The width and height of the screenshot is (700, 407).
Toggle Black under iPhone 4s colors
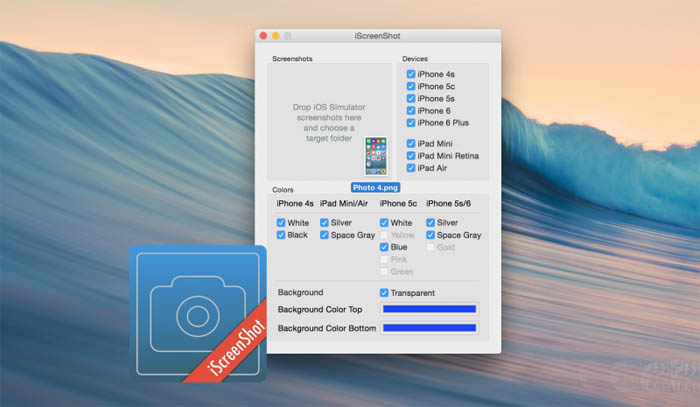(x=281, y=235)
